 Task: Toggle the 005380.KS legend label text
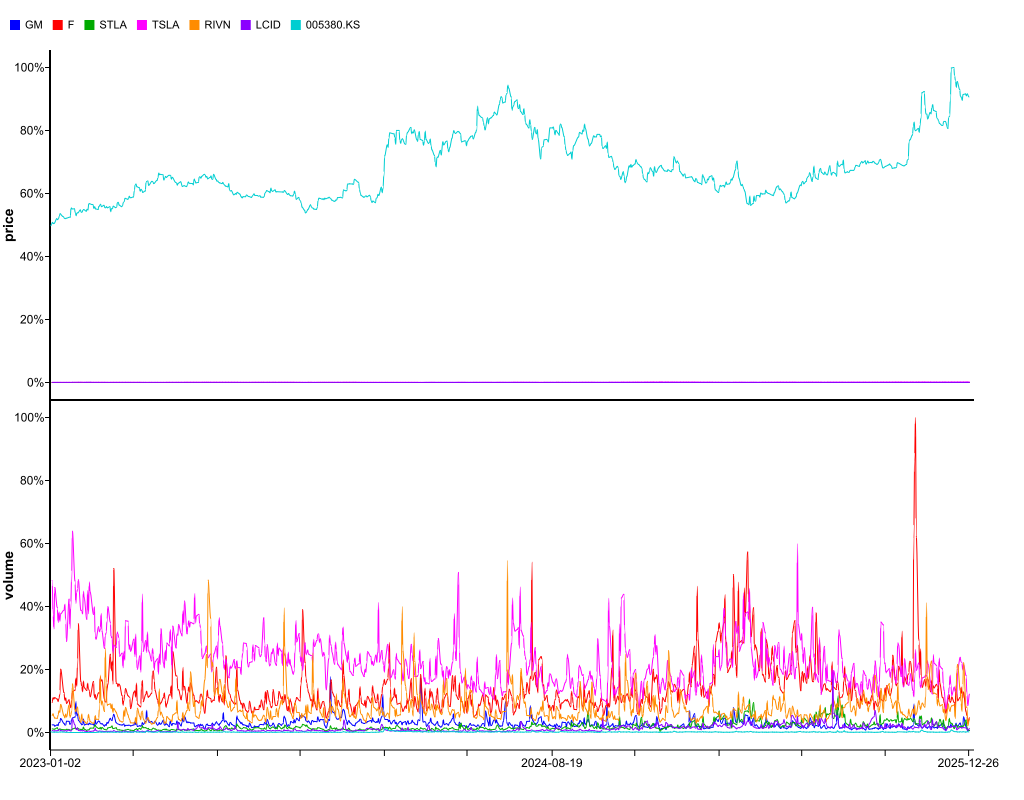pyautogui.click(x=332, y=24)
